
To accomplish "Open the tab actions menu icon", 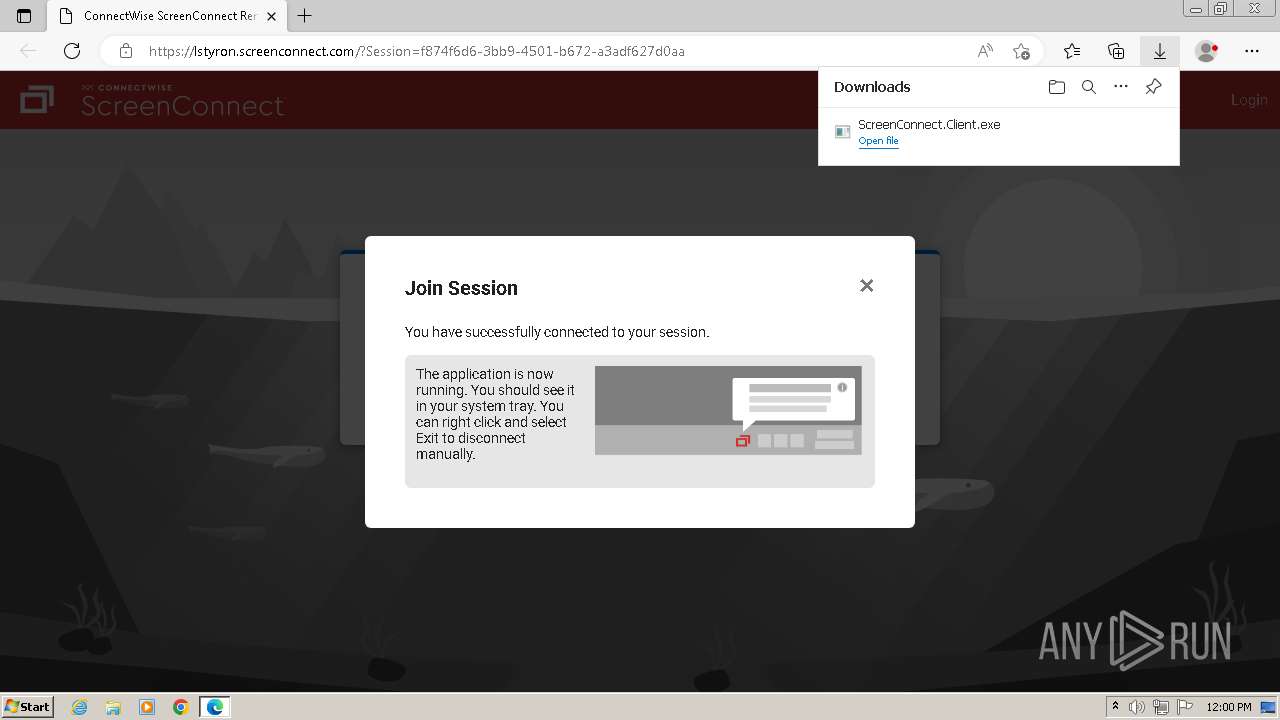I will click(24, 16).
